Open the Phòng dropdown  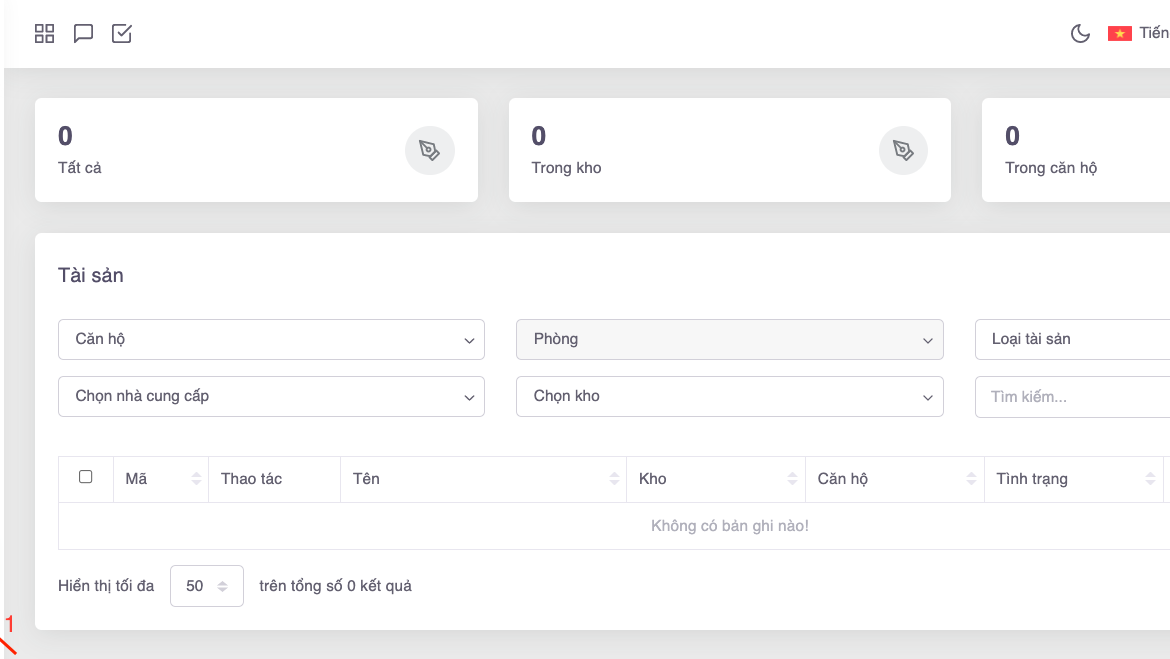click(x=729, y=340)
